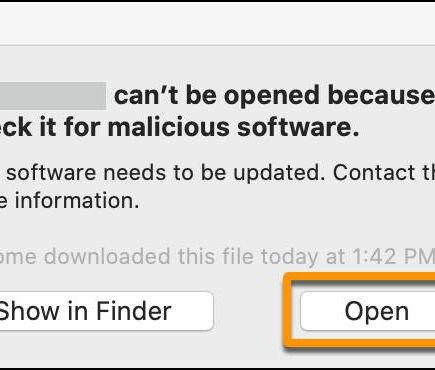This screenshot has width=435, height=370.
Task: Select the grayed-out redacted app name
Action: click(x=53, y=96)
